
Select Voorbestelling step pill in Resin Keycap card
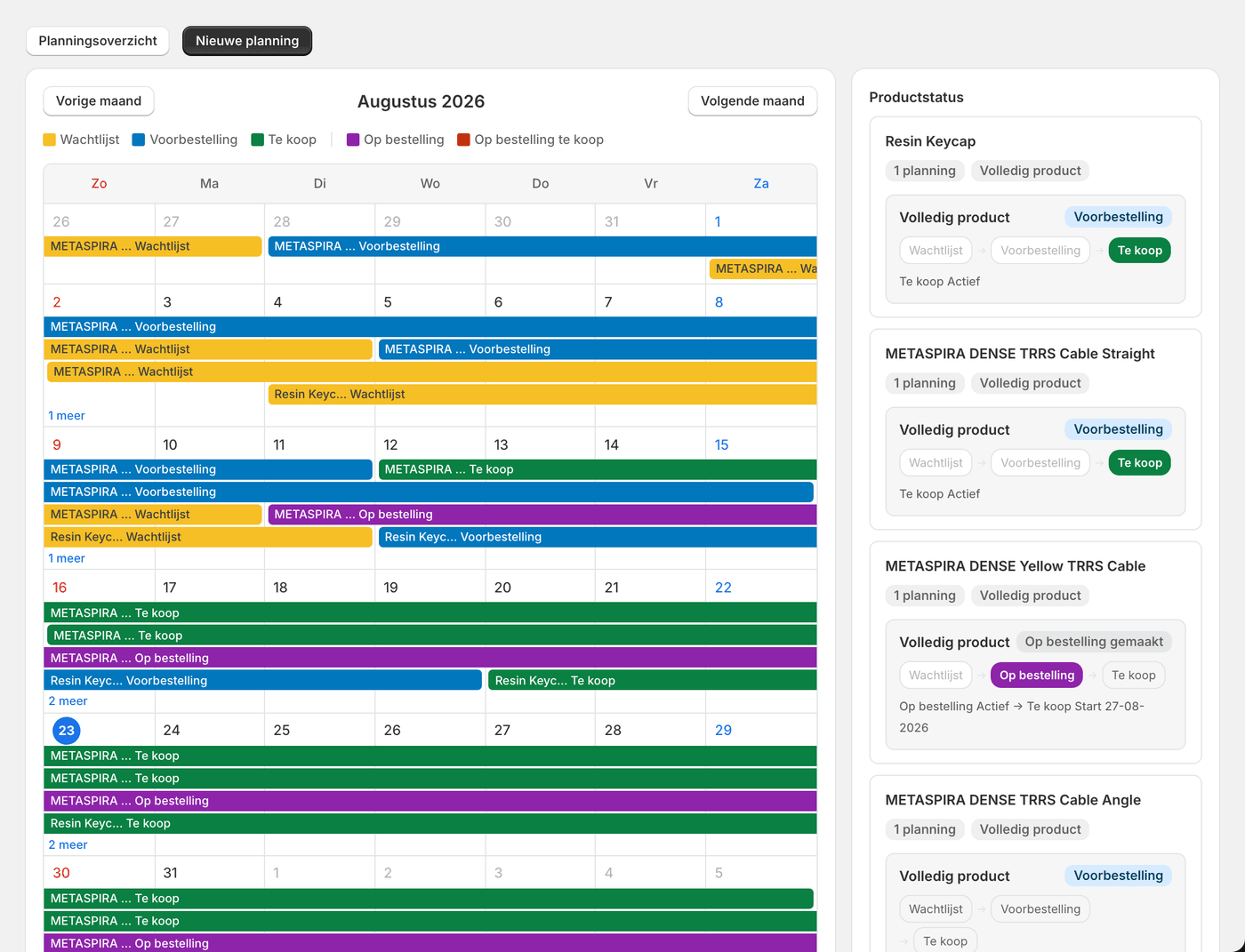click(x=1040, y=251)
